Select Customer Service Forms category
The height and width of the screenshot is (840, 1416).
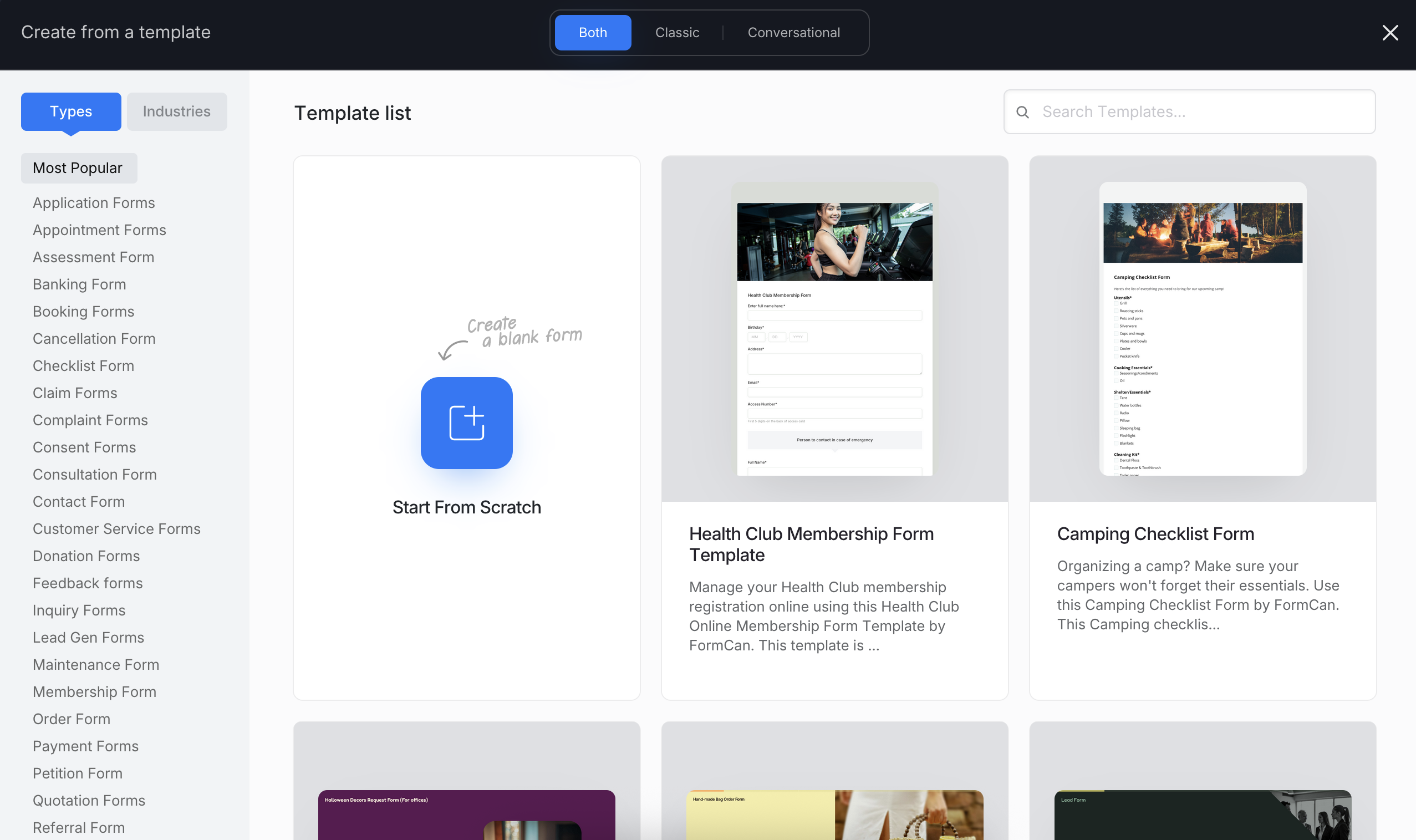click(116, 529)
